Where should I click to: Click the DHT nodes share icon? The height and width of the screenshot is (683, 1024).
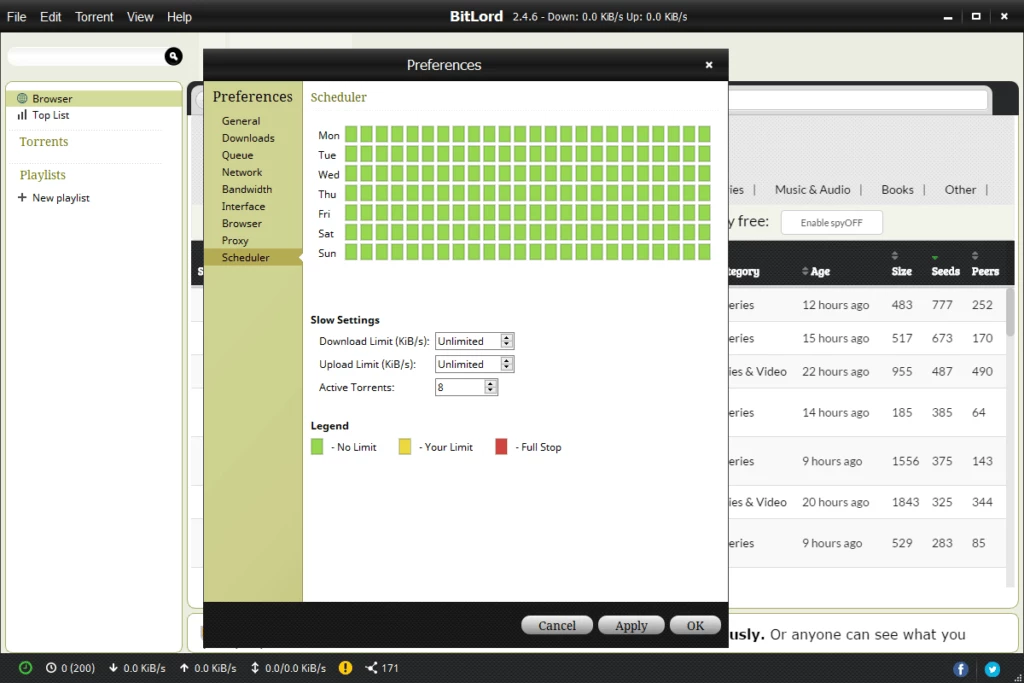pyautogui.click(x=372, y=668)
